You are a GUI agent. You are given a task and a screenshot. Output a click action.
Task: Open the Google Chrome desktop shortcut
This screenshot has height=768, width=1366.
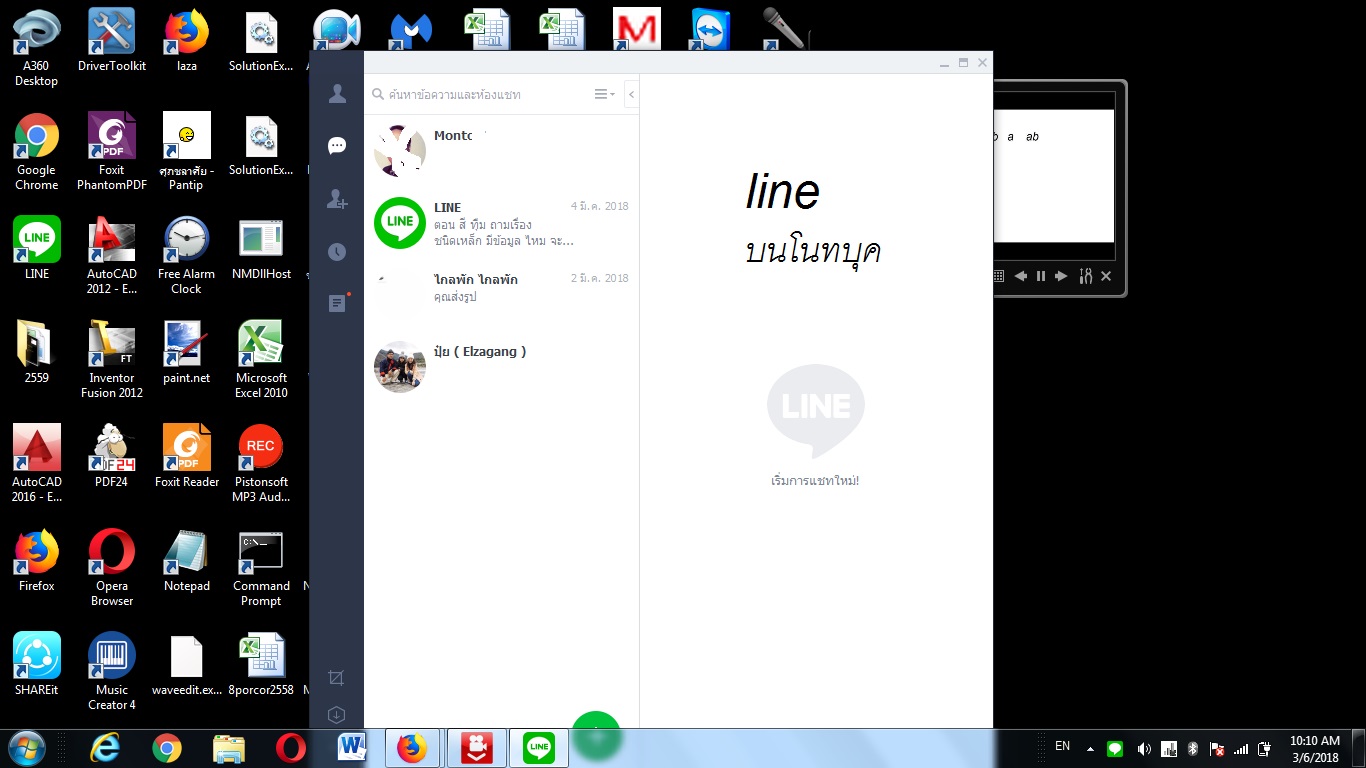37,152
